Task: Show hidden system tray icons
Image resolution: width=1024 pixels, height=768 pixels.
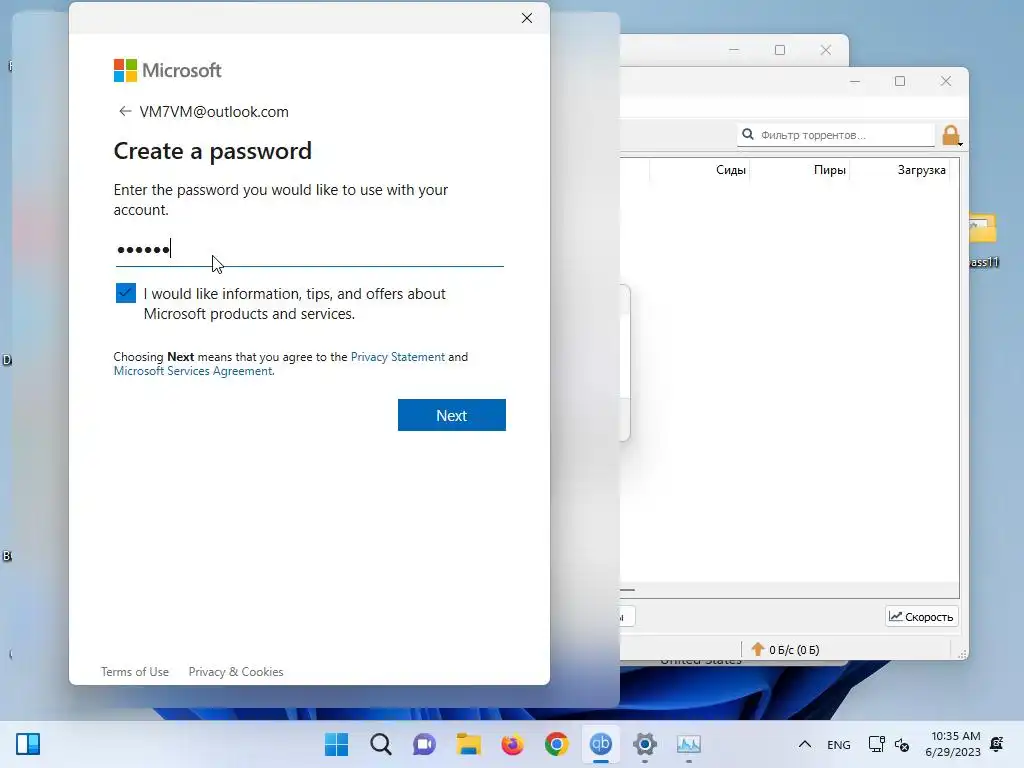Action: (805, 744)
